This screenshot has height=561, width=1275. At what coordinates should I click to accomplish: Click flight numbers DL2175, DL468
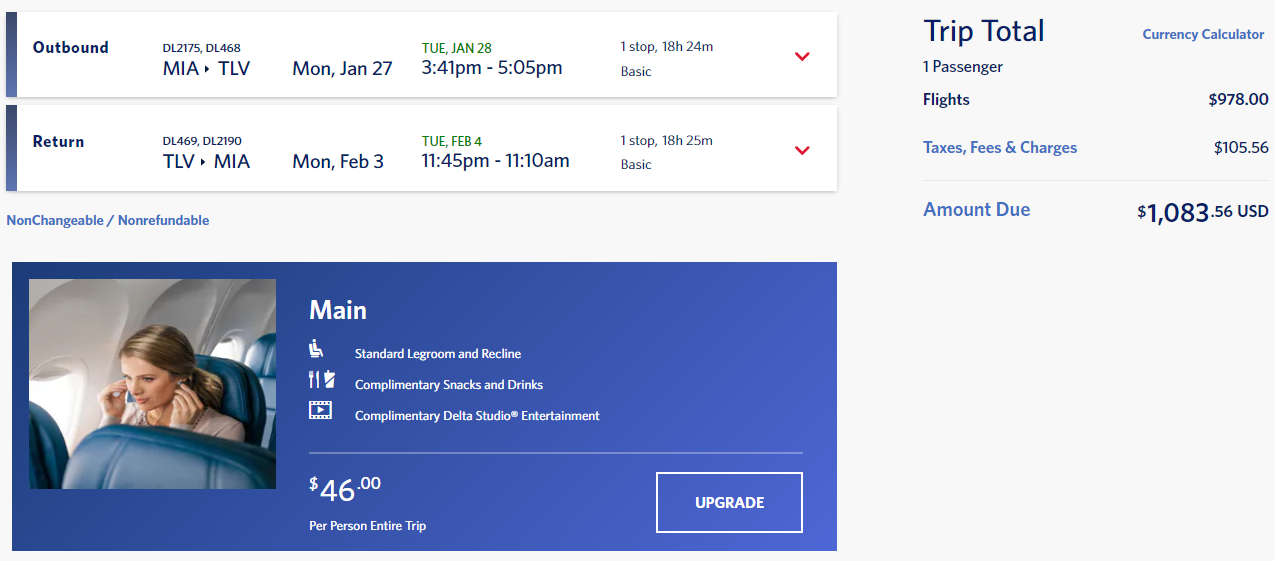click(202, 47)
